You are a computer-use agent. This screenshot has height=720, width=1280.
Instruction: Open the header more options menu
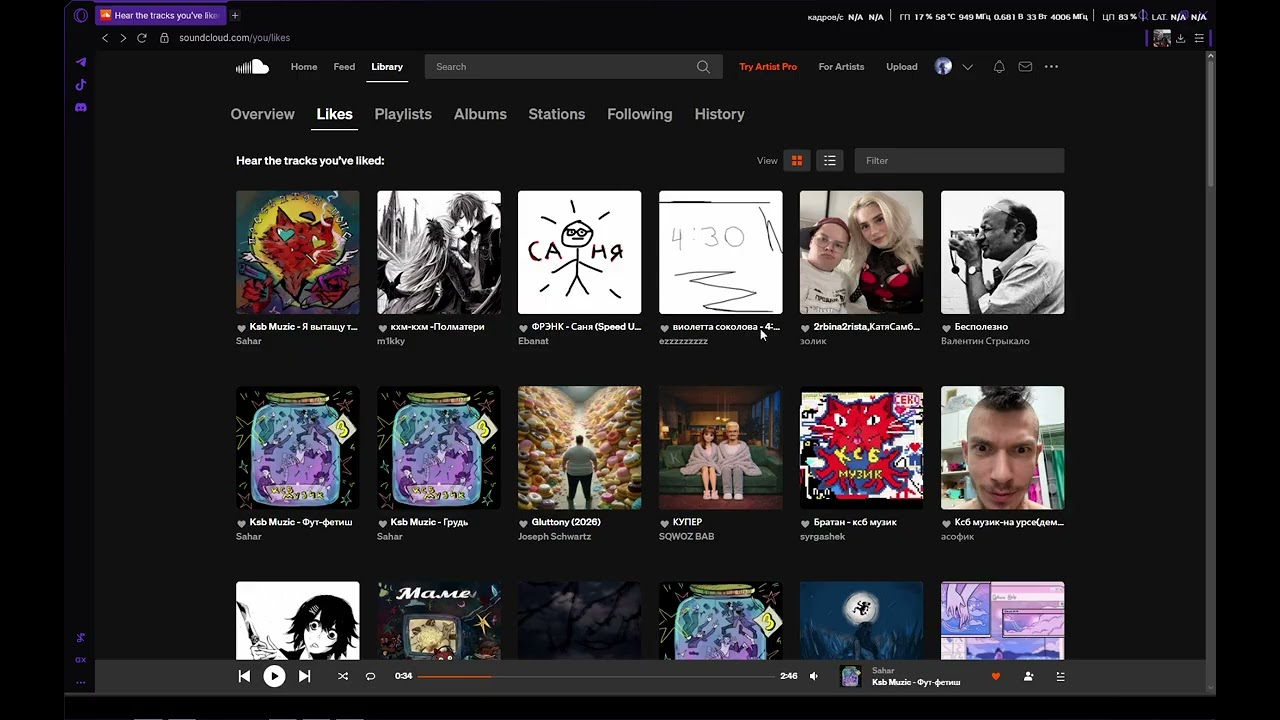pyautogui.click(x=1051, y=67)
